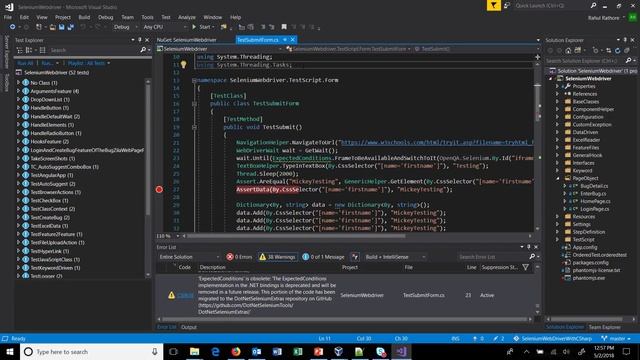Click Refresh icon in Solution Explorer toolbar

click(x=618, y=50)
